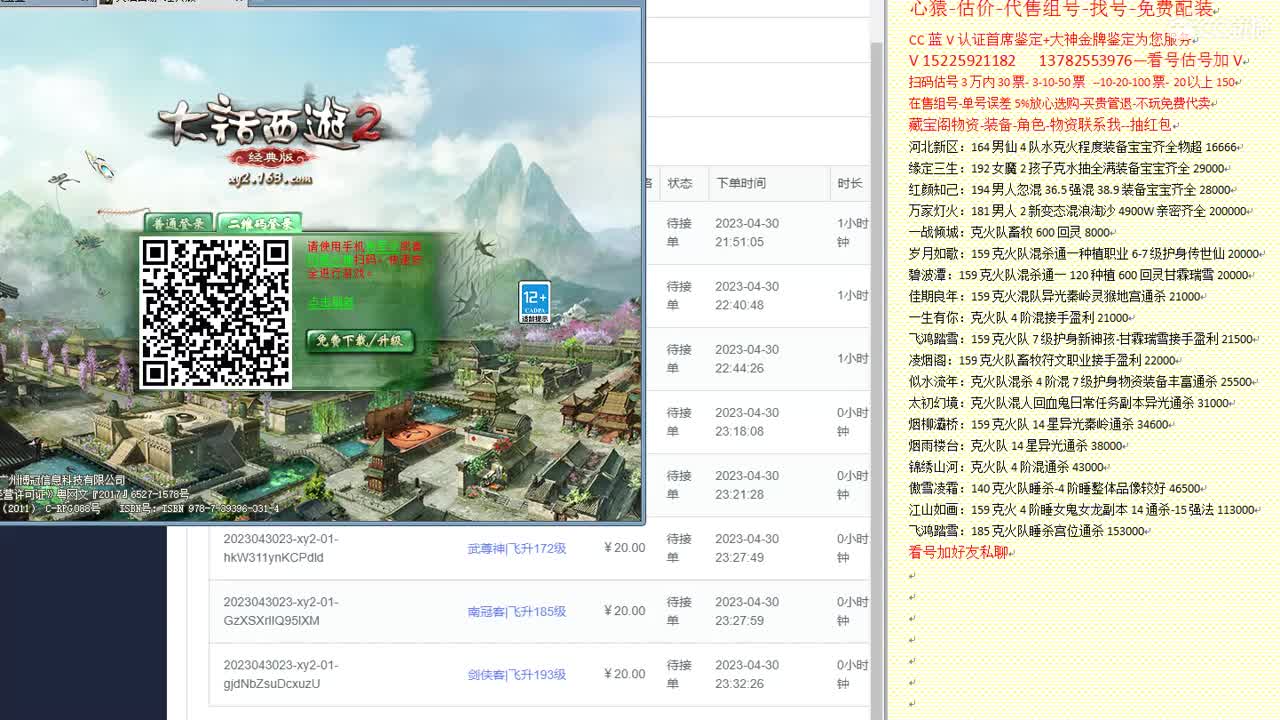This screenshot has height=720, width=1280.
Task: Open the 南冠客|飞升185级 link
Action: point(517,611)
